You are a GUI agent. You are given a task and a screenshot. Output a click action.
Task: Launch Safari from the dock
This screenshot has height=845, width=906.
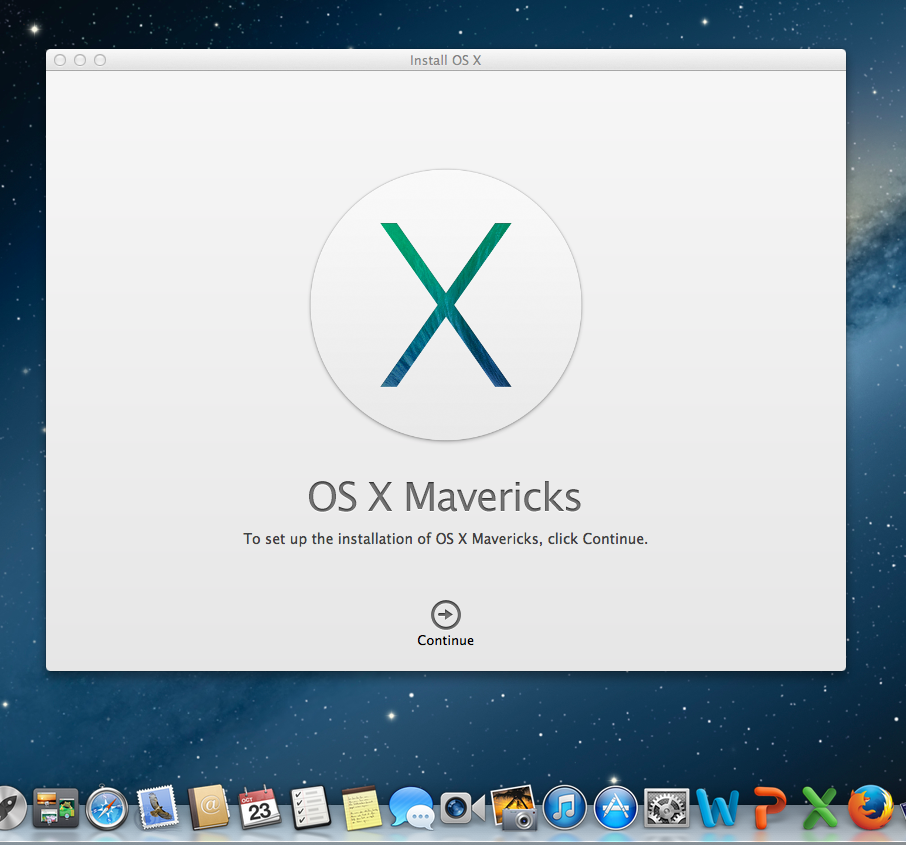coord(107,807)
